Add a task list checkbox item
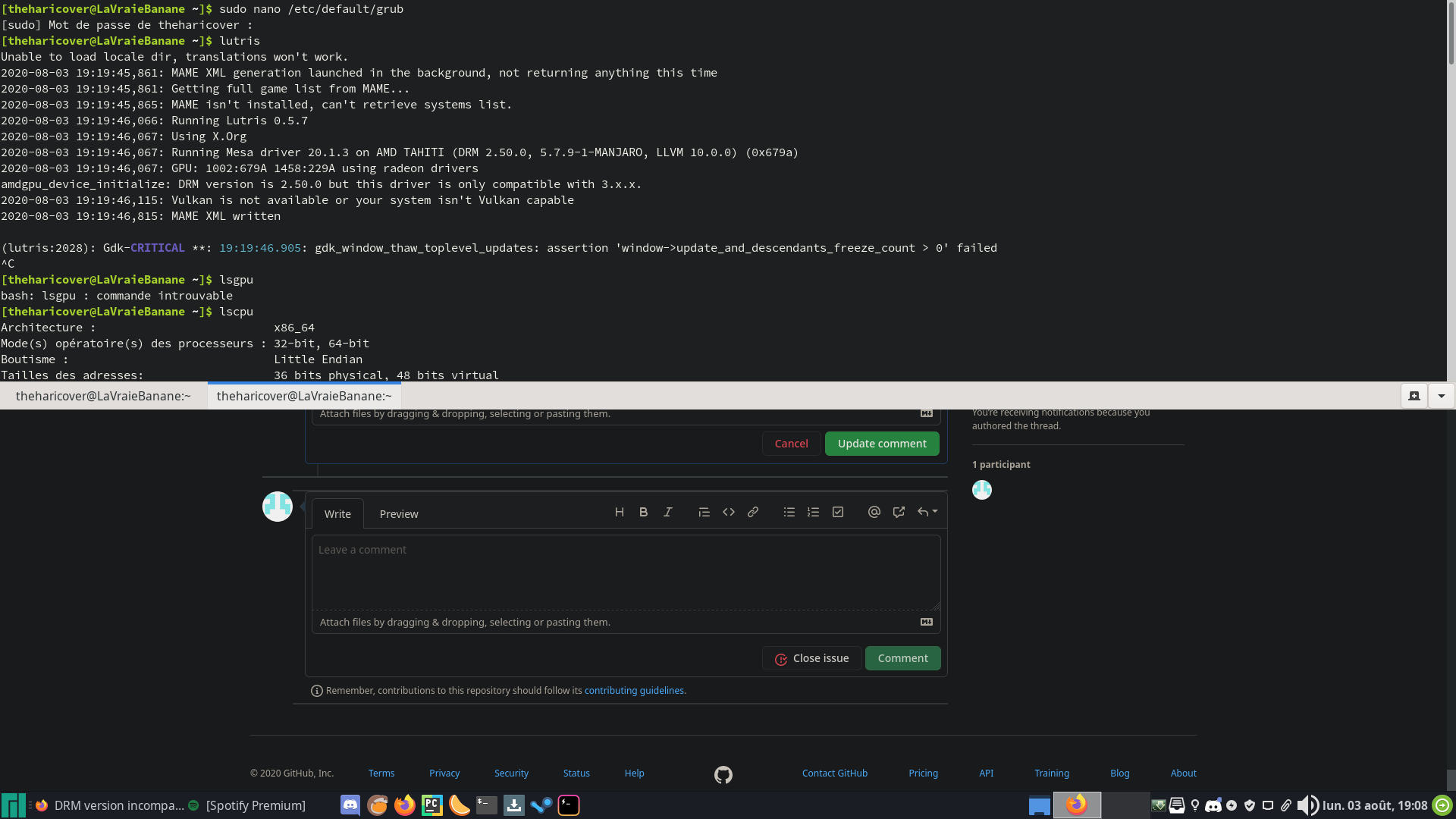The image size is (1456, 819). pyautogui.click(x=838, y=513)
